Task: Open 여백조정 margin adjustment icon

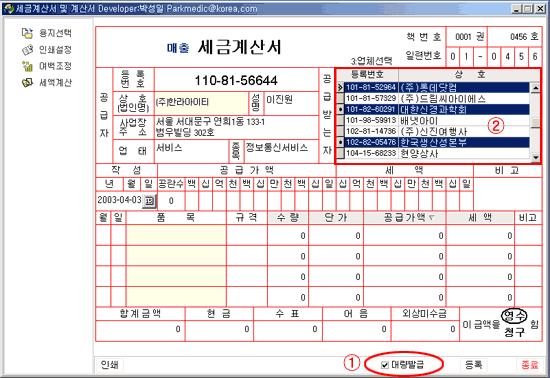Action: 27,66
